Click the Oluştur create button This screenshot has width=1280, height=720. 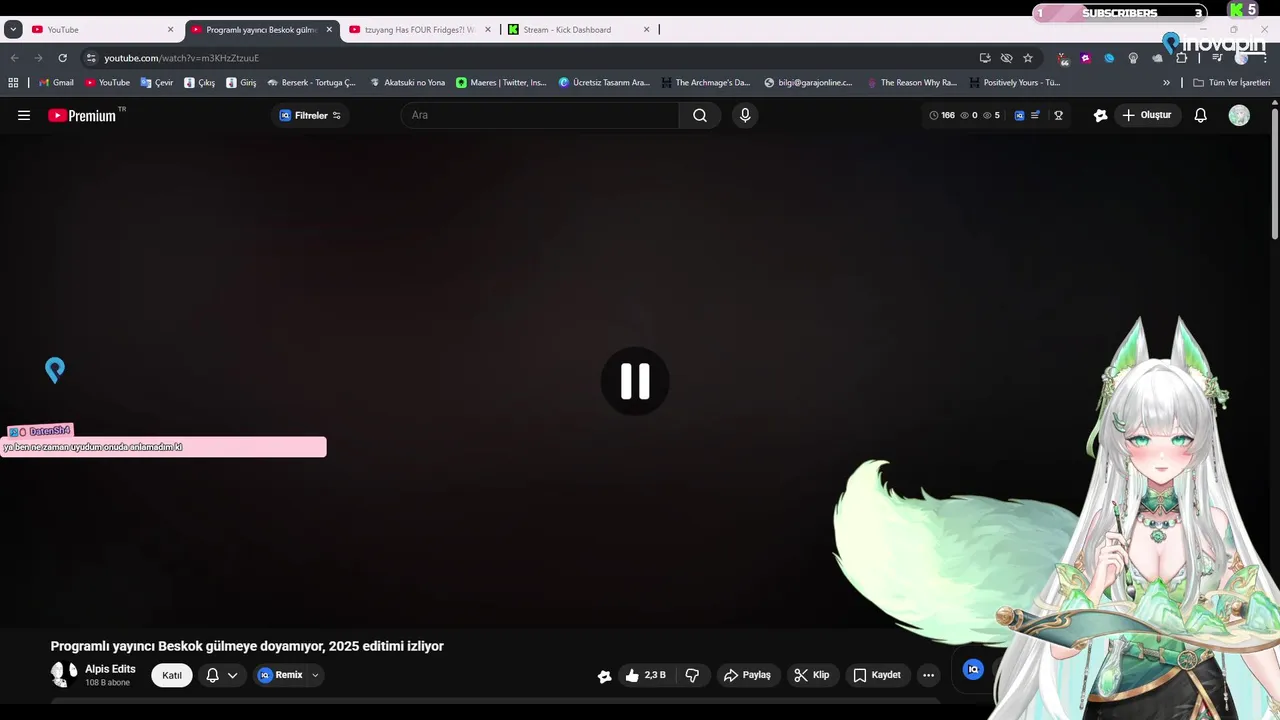point(1146,115)
